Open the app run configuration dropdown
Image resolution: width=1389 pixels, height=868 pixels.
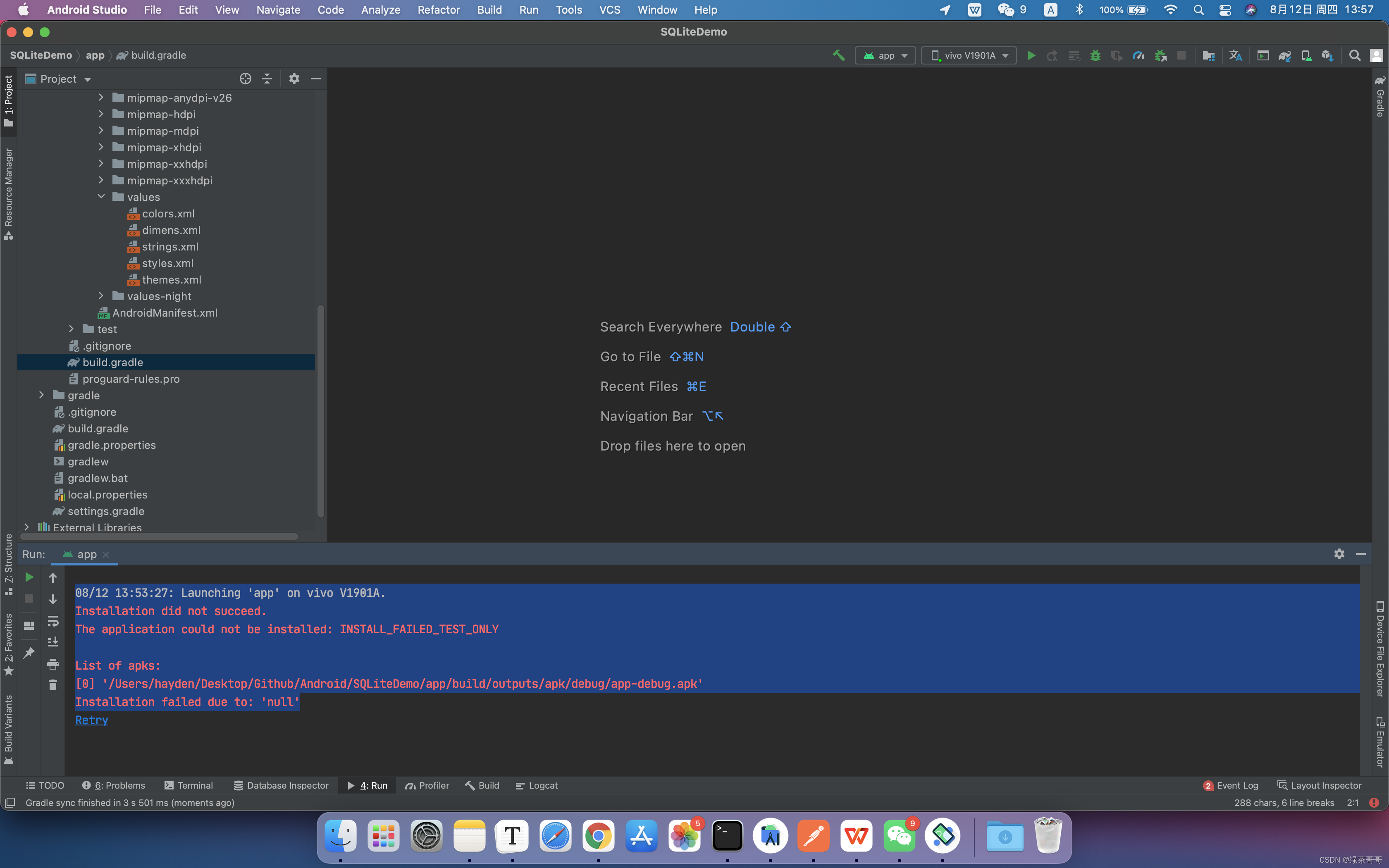pos(885,55)
